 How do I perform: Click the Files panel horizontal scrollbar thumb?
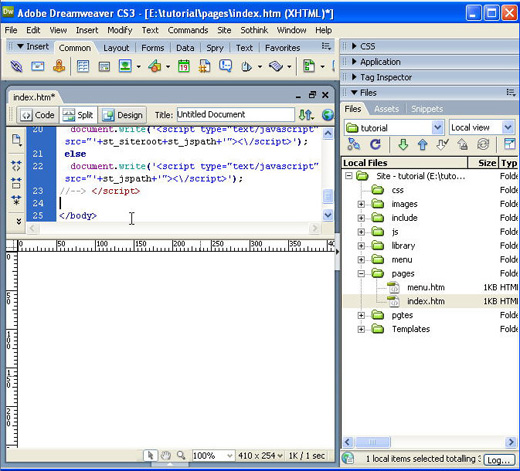click(x=373, y=442)
